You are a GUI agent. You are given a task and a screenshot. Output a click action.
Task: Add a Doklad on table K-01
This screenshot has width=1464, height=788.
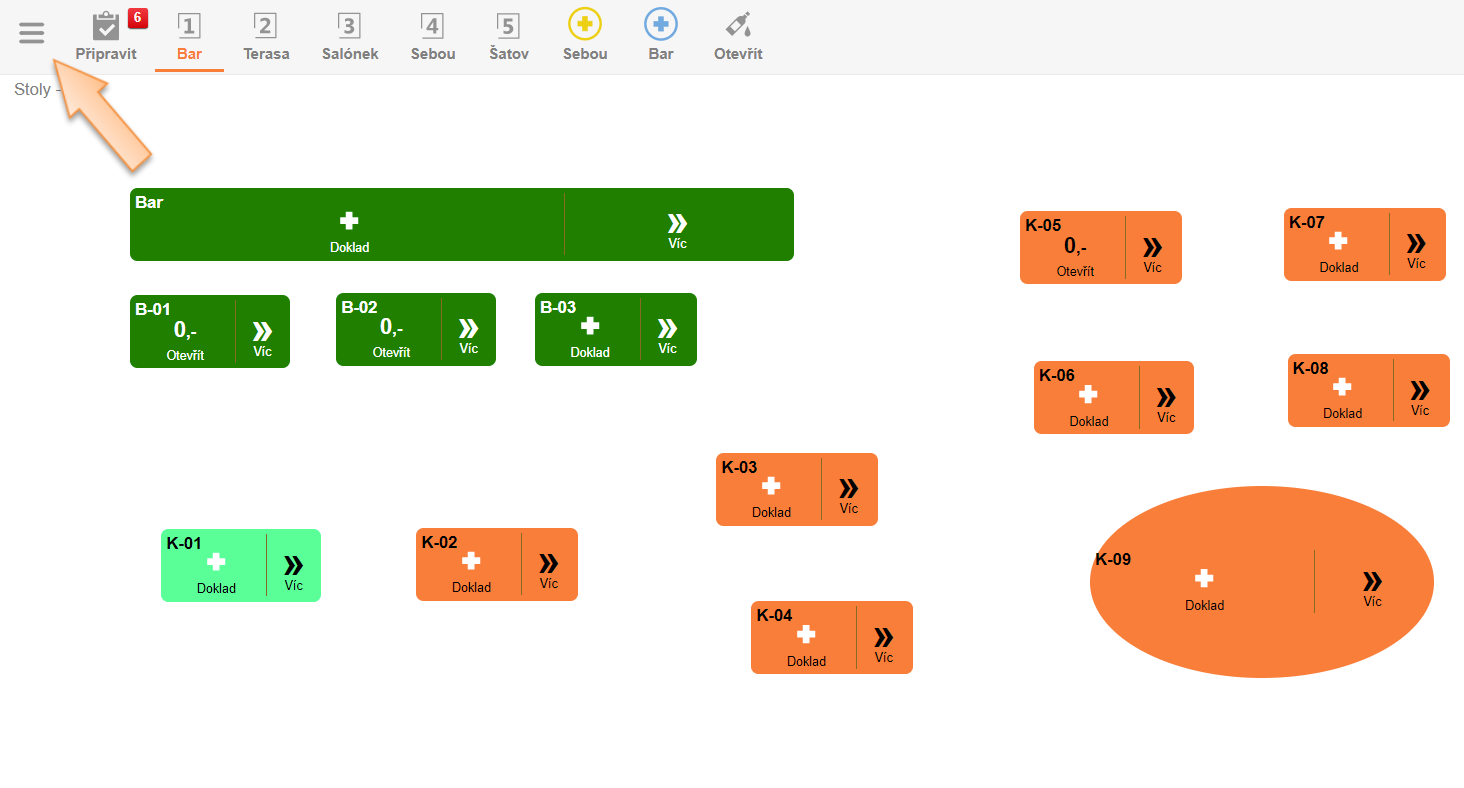pos(216,568)
